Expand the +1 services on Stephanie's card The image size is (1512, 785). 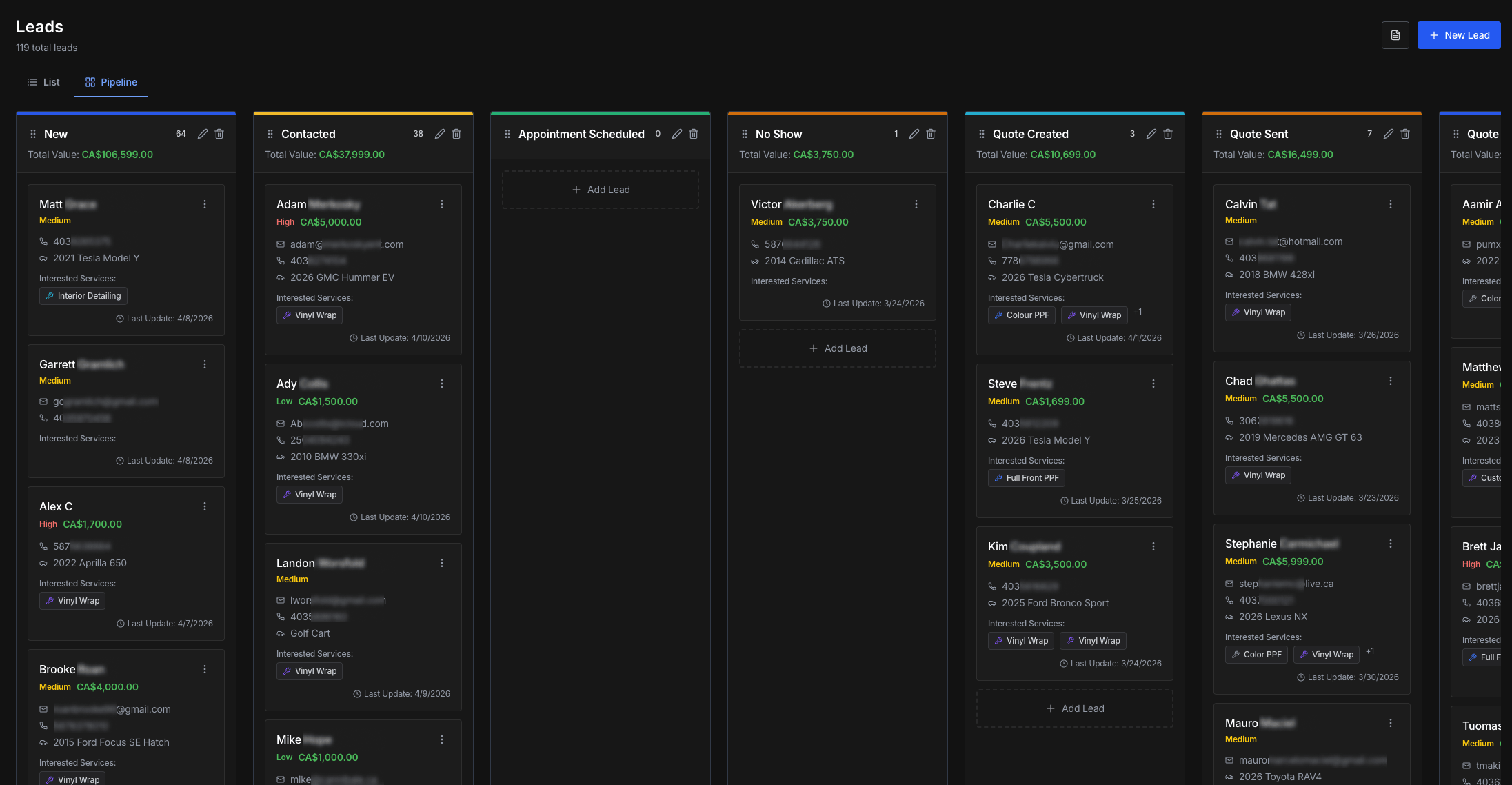(x=1370, y=651)
